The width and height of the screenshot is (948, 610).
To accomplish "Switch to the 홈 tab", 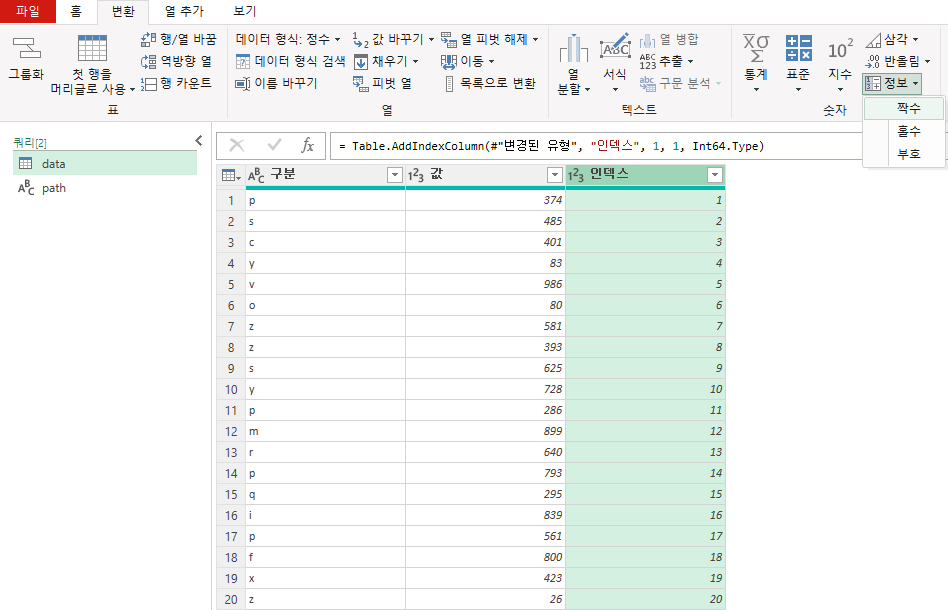I will [x=76, y=11].
